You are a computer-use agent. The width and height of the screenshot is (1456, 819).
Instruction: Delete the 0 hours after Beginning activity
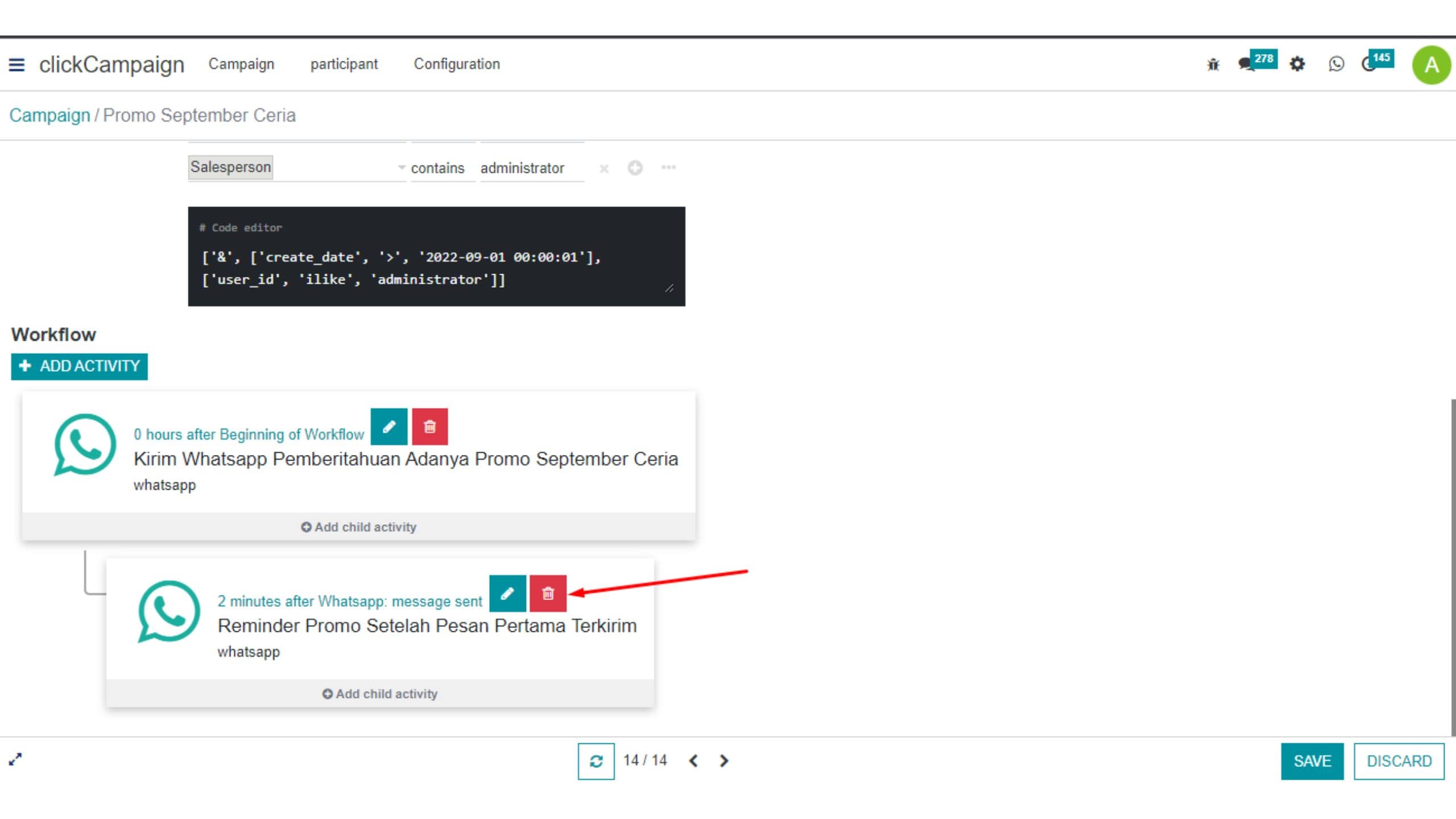pyautogui.click(x=430, y=427)
